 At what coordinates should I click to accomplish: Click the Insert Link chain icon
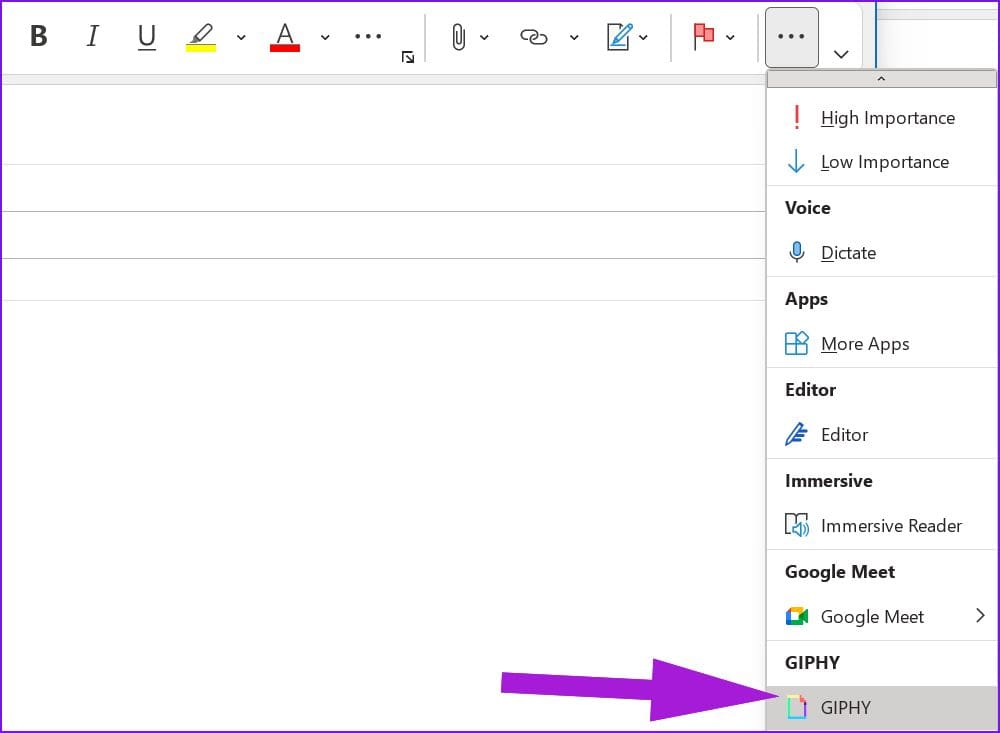point(534,37)
